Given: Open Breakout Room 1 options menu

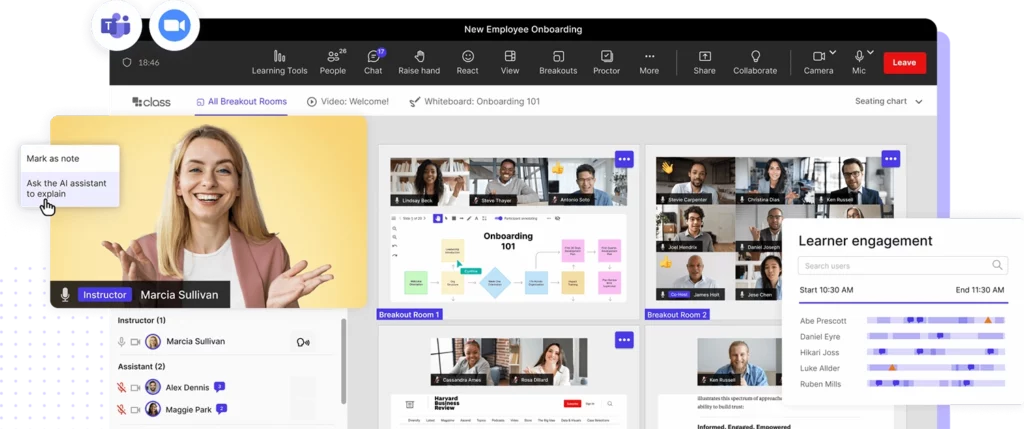Looking at the screenshot, I should click(x=624, y=159).
